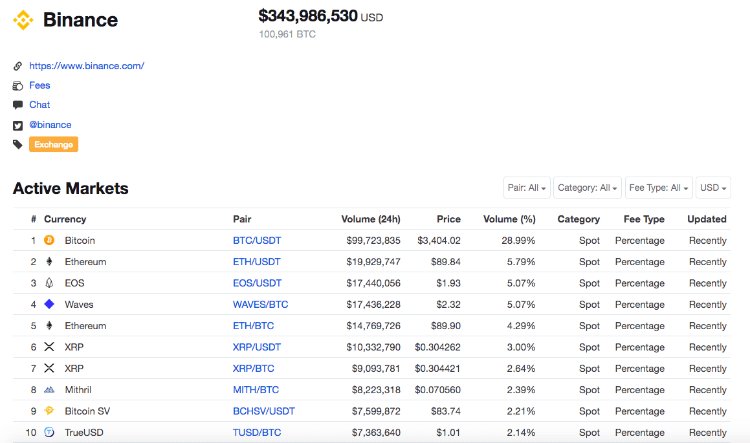Image resolution: width=750 pixels, height=443 pixels.
Task: Open the TUSD/BTC pair link
Action: pos(257,432)
